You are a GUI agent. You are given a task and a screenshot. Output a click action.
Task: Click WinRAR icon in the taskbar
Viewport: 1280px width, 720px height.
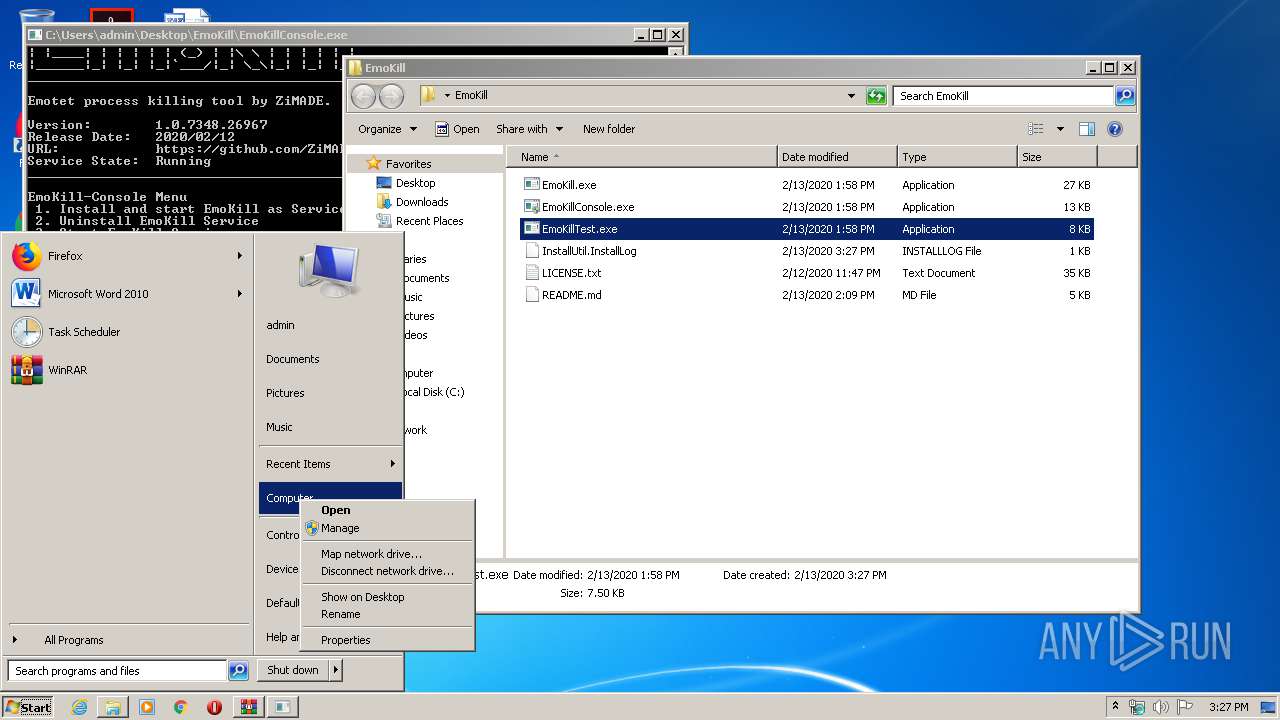tap(248, 707)
